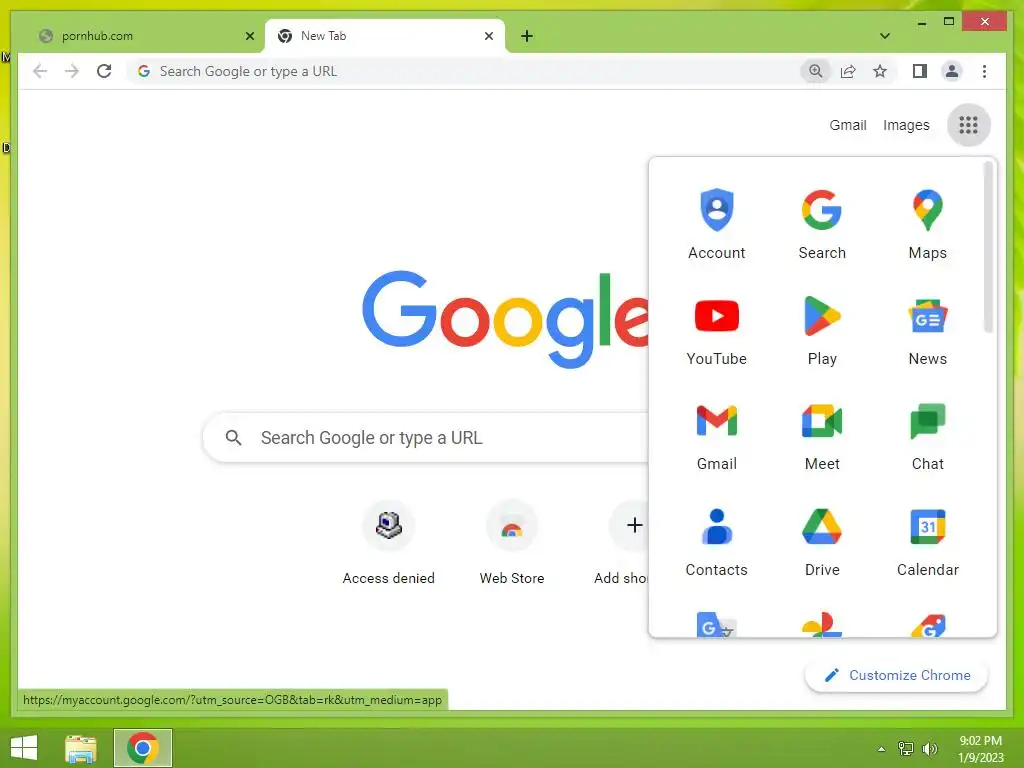
Task: Open the Access denied shortcut
Action: [389, 542]
